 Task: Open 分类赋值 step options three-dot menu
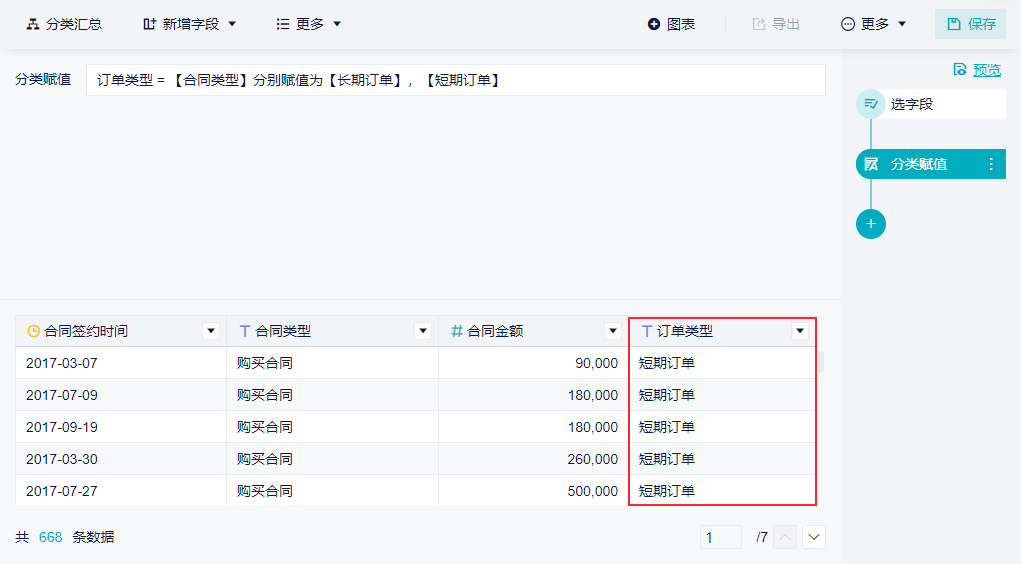991,164
